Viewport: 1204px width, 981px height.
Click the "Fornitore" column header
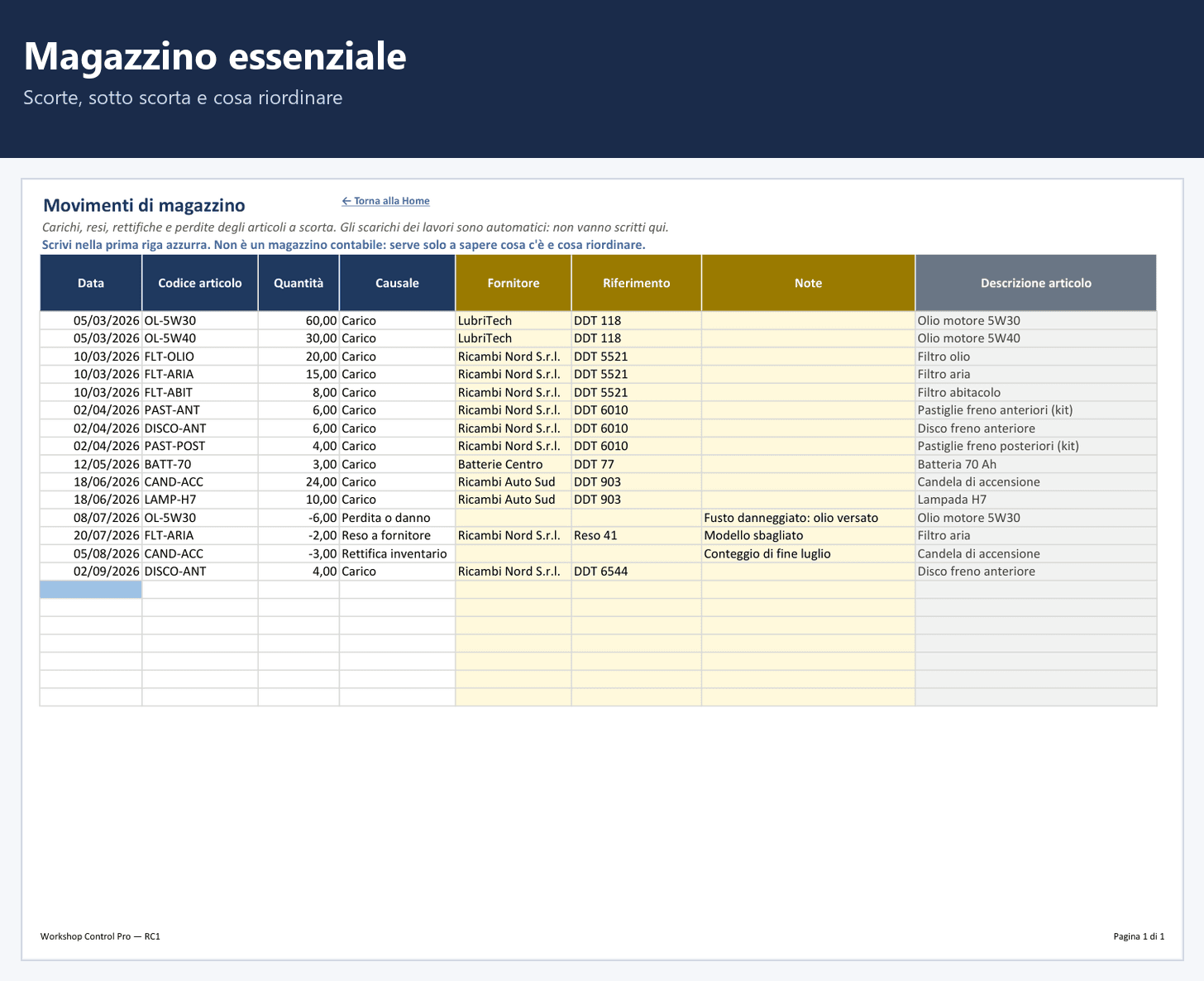pos(513,283)
